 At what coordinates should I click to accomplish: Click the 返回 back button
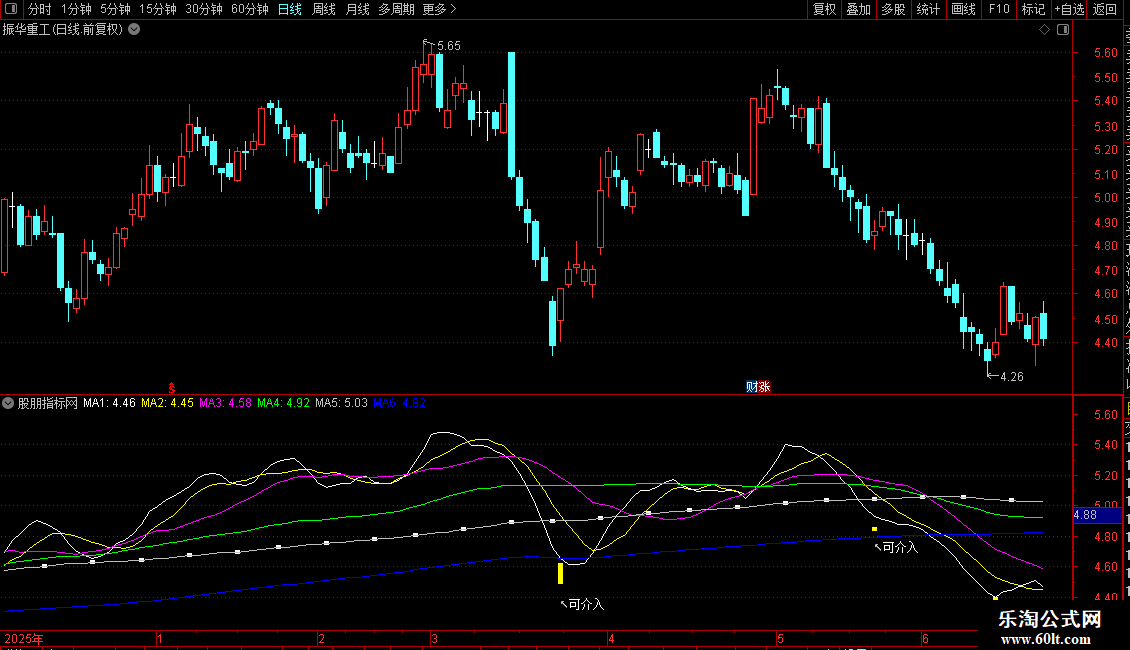point(1104,9)
